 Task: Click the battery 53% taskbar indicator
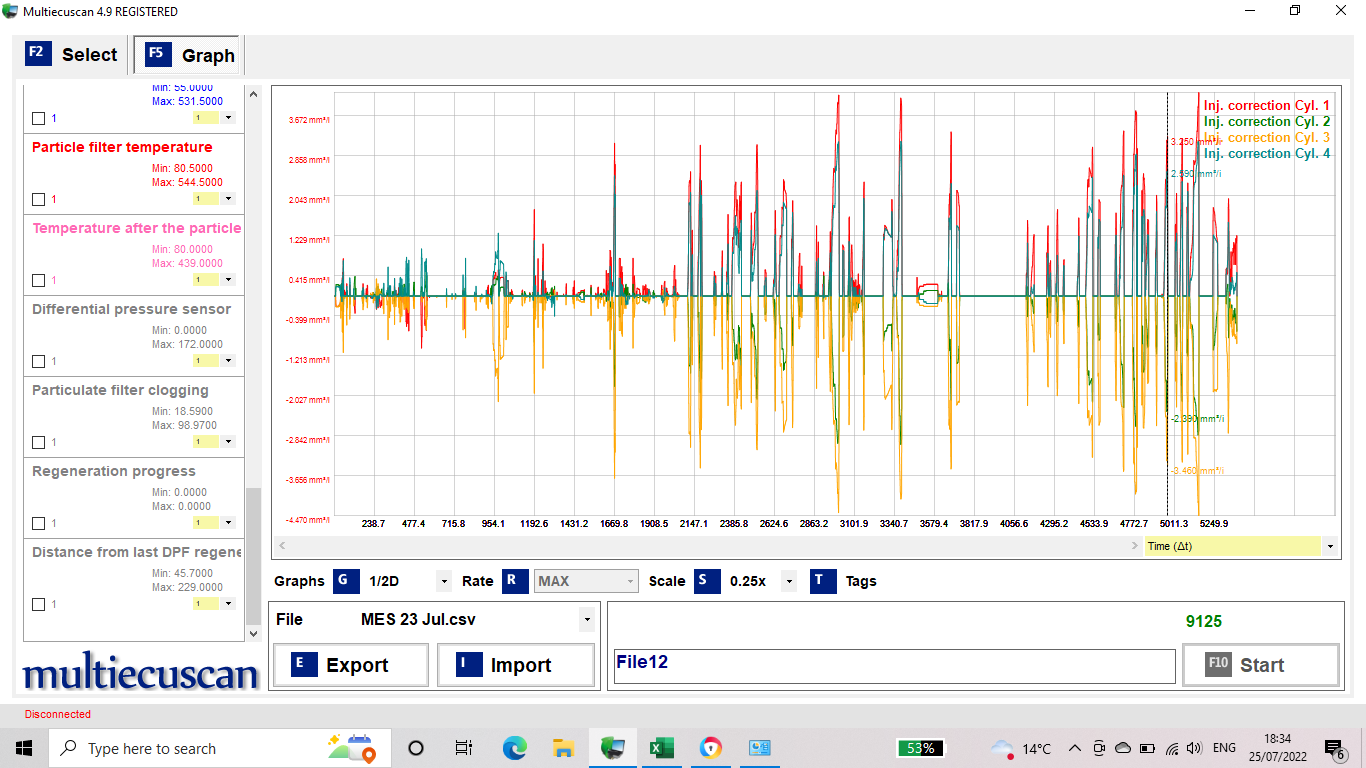click(920, 748)
